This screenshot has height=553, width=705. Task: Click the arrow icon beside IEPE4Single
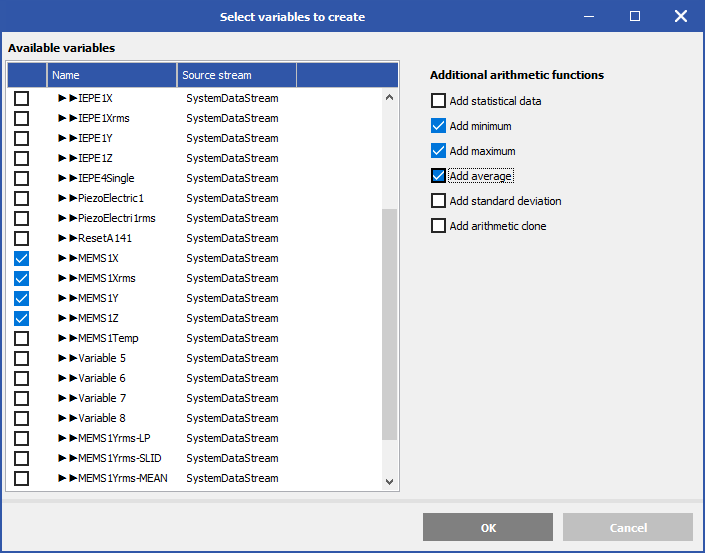68,178
